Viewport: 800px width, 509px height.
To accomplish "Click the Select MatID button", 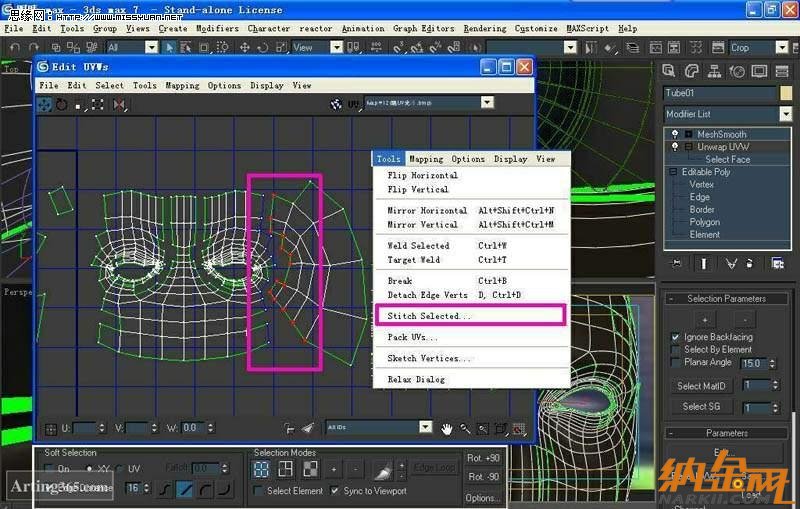I will point(701,386).
